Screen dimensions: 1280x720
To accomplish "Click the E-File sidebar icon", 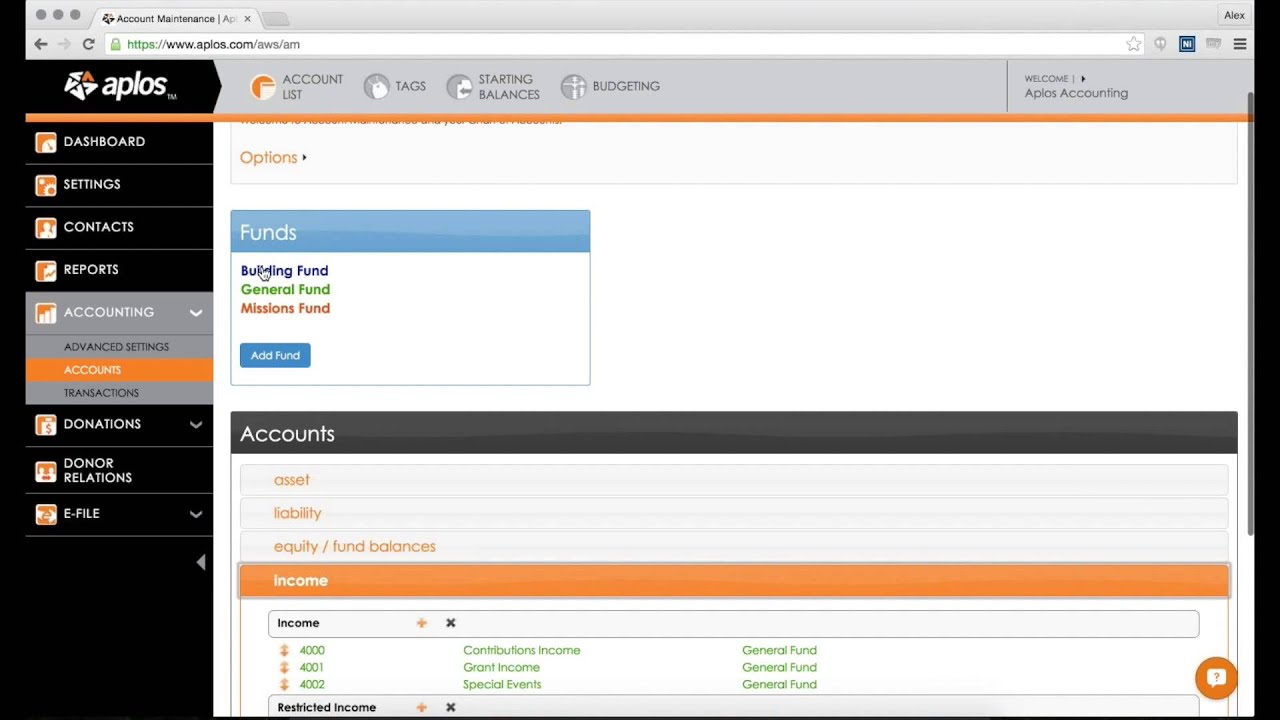I will click(46, 514).
